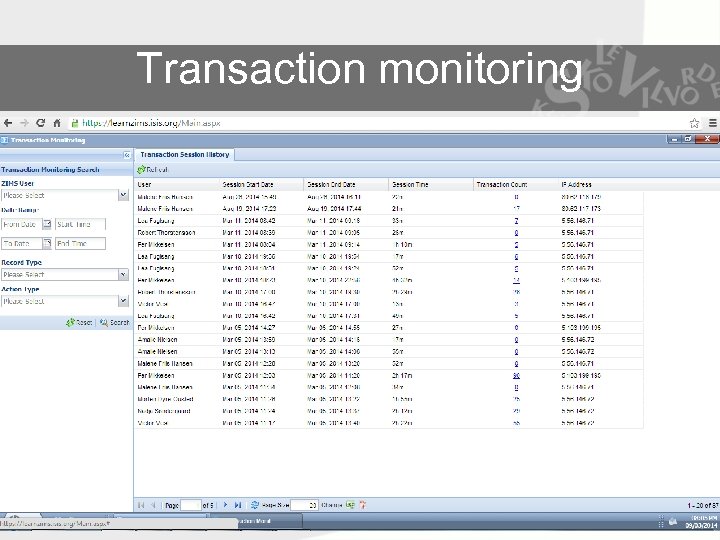This screenshot has height=540, width=720.
Task: Click the browser forward arrow
Action: tap(24, 123)
